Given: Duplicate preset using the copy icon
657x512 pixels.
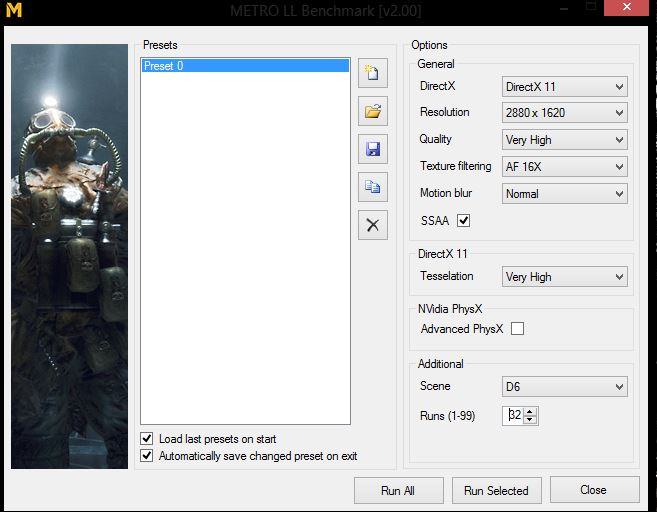Looking at the screenshot, I should point(372,187).
